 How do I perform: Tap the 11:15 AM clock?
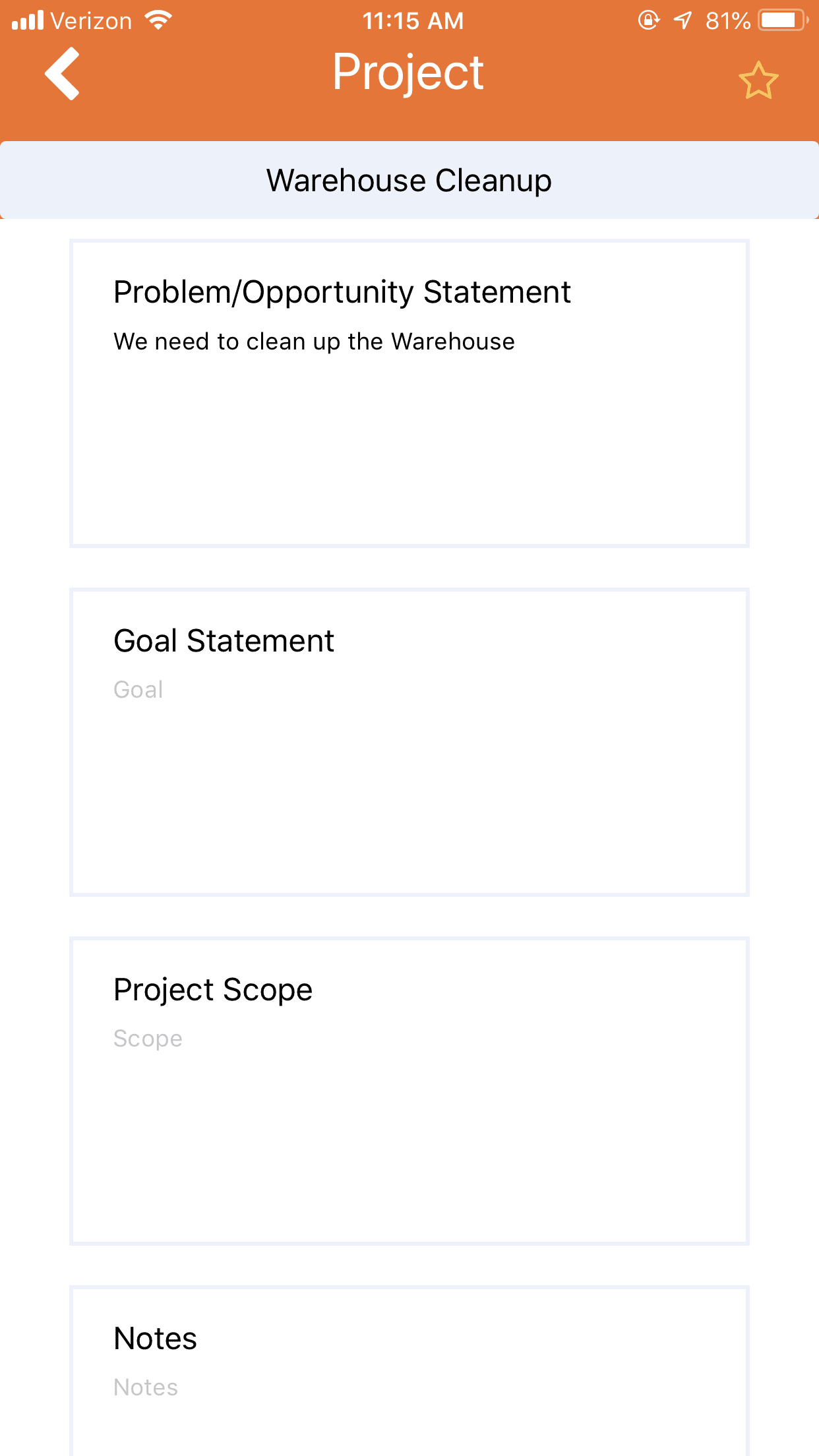click(413, 20)
